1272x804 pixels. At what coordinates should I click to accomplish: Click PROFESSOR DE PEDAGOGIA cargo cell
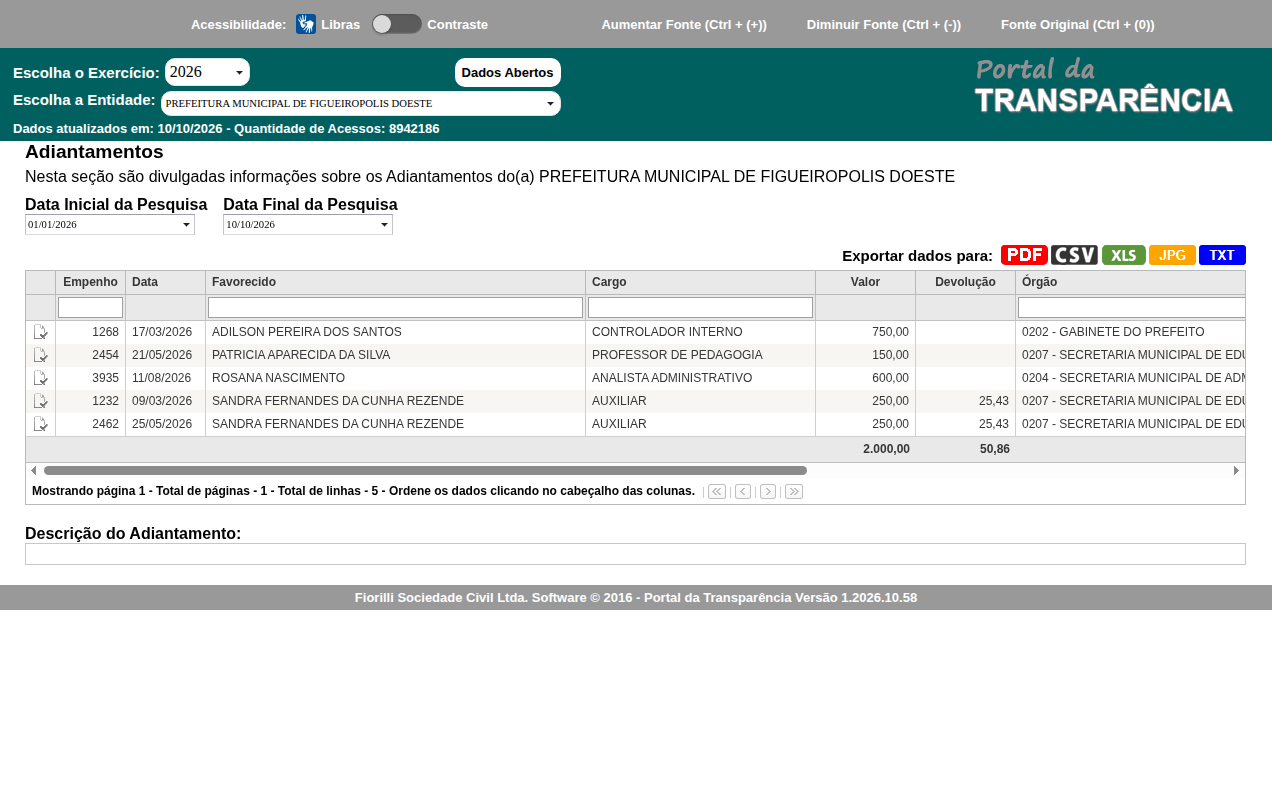coord(700,355)
